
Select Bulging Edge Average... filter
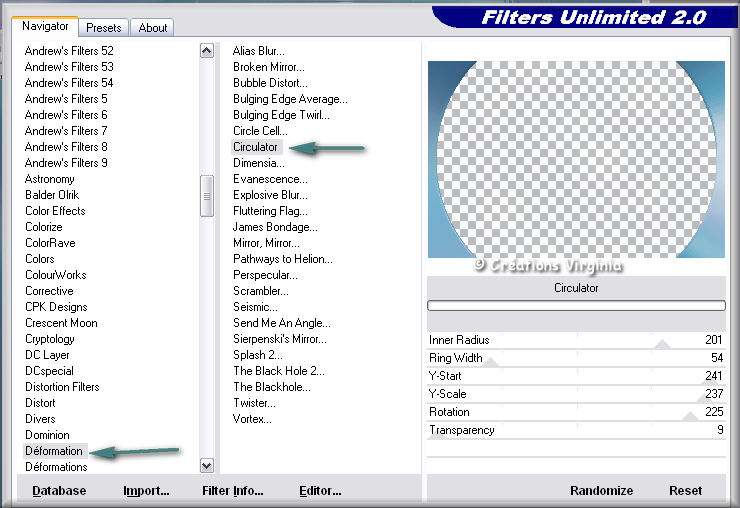pos(290,99)
